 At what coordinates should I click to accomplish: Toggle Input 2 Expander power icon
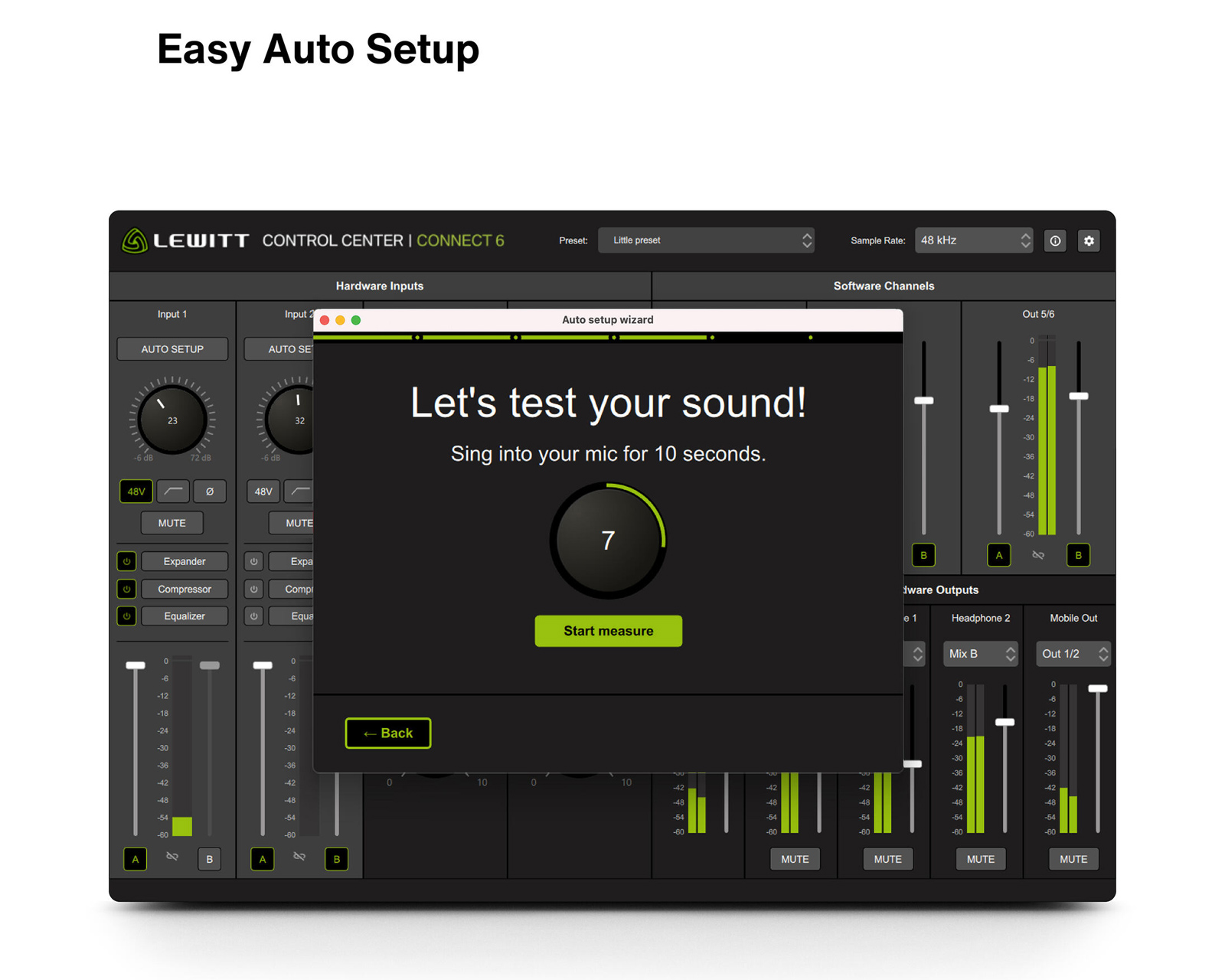(x=254, y=561)
